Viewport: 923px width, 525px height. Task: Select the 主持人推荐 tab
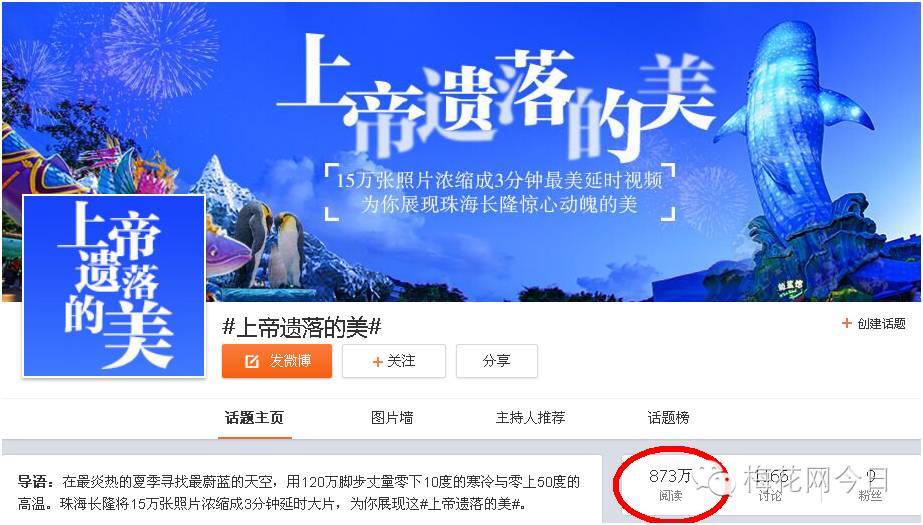point(530,418)
